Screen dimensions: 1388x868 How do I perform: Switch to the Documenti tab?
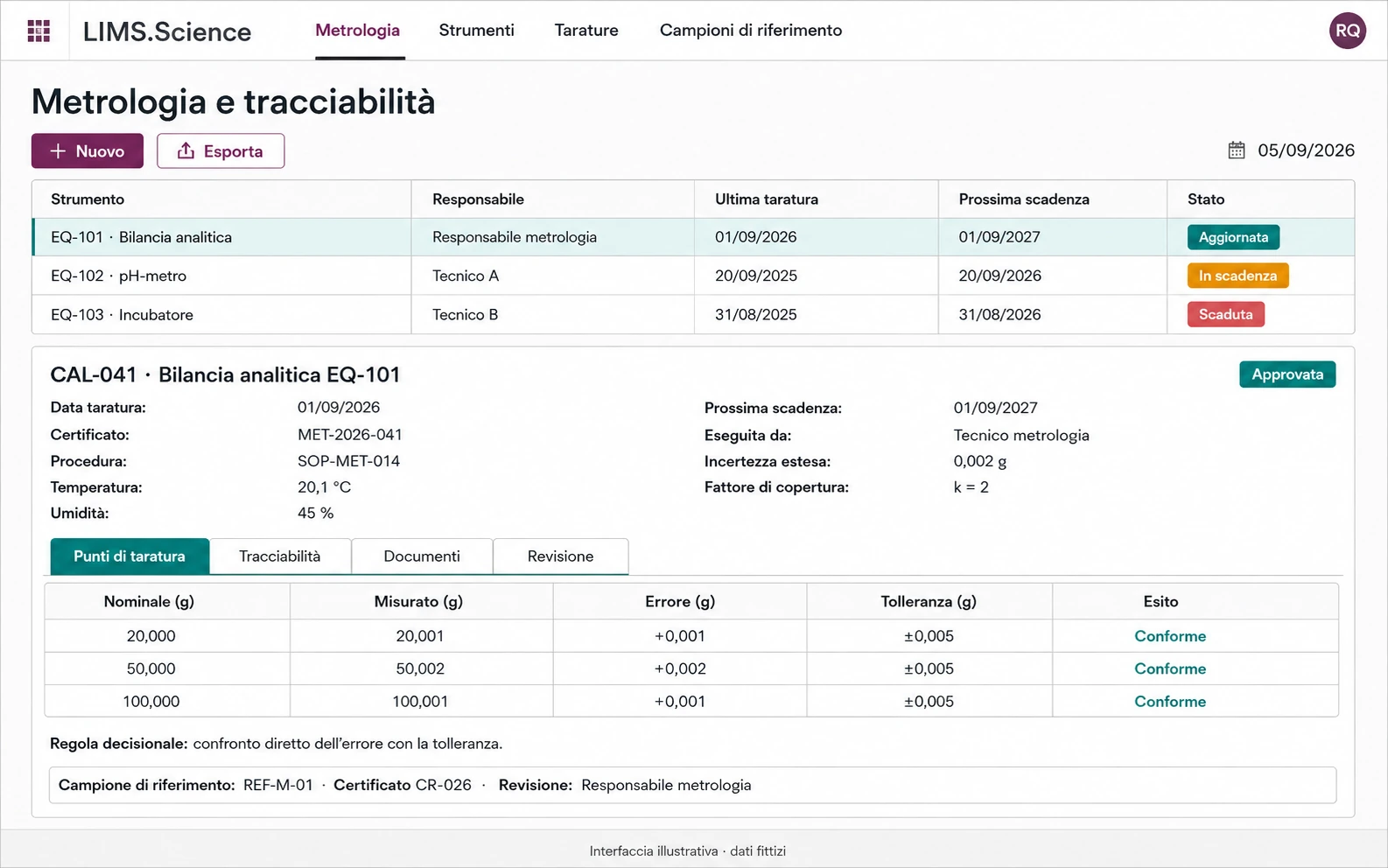click(x=422, y=556)
